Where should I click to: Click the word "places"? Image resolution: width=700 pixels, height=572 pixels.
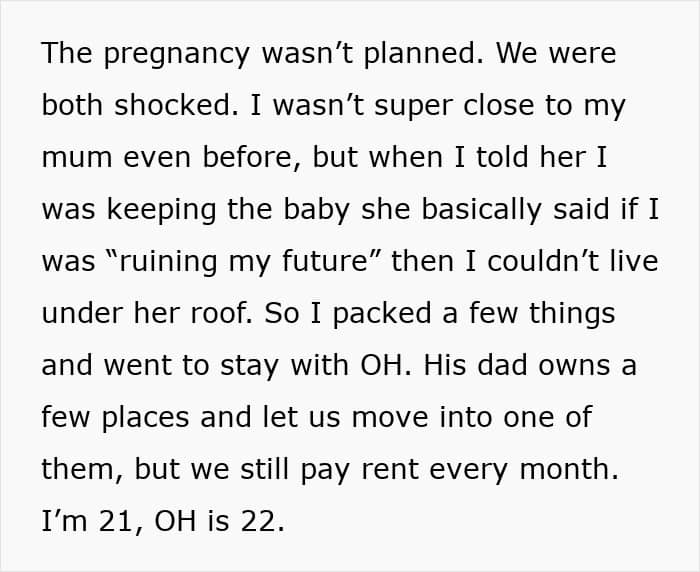click(136, 419)
